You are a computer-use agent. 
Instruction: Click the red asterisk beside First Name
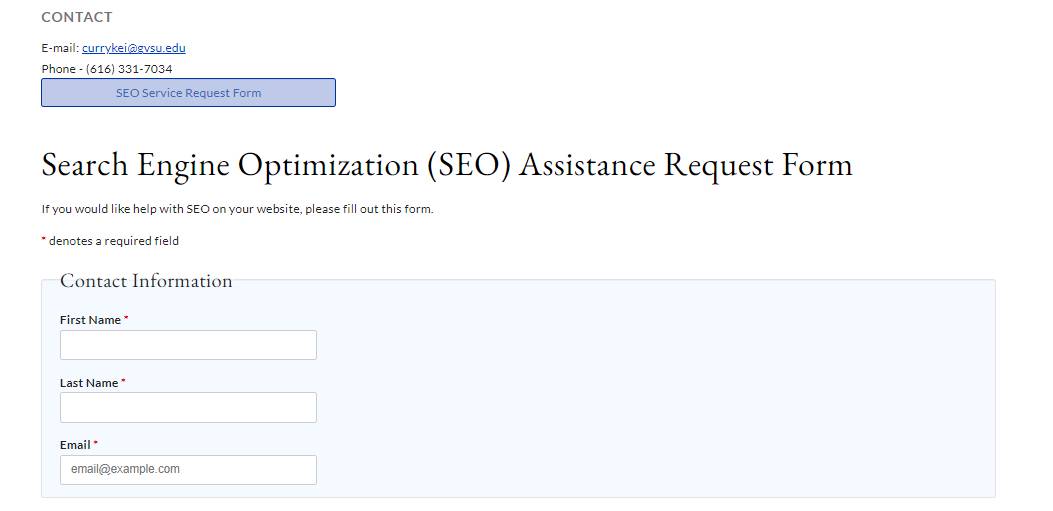pyautogui.click(x=126, y=320)
